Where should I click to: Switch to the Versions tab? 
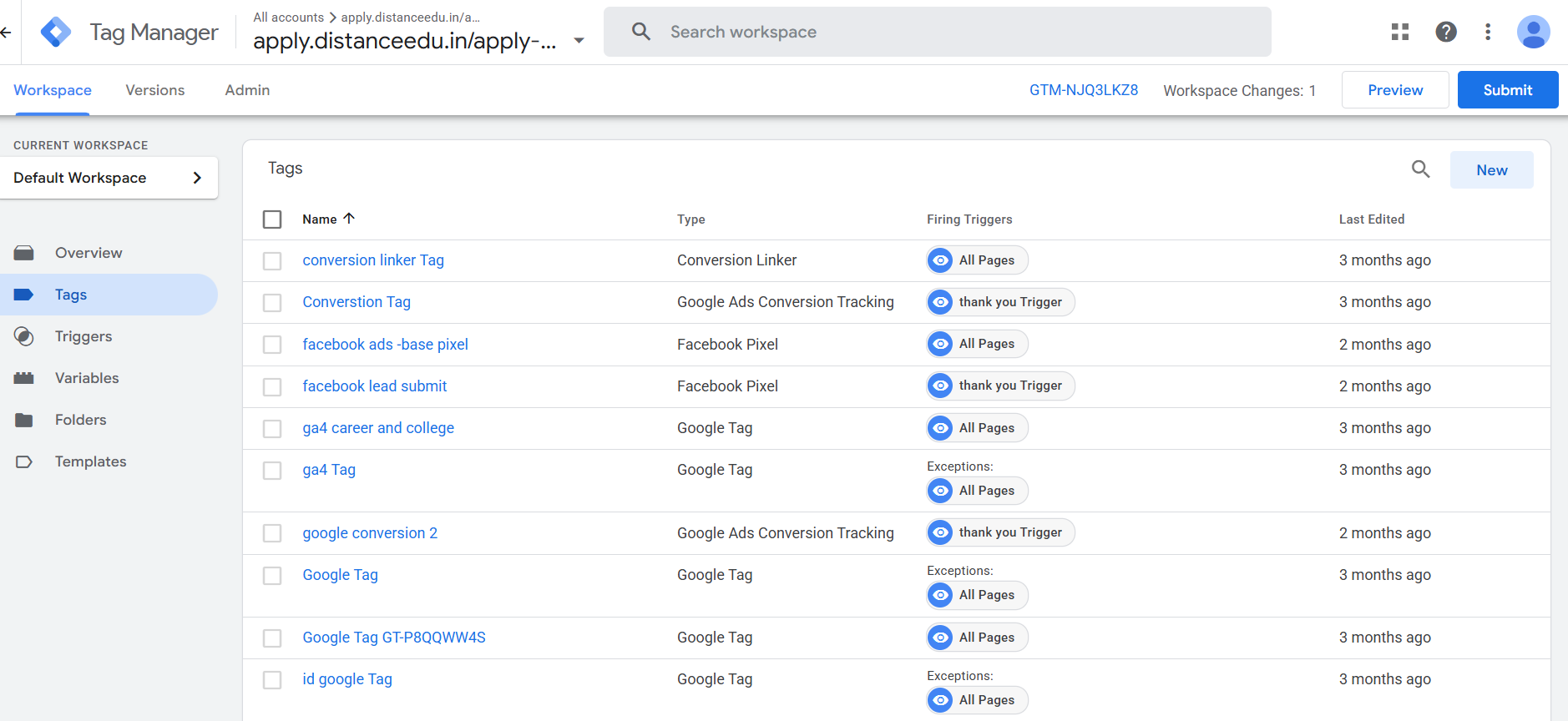click(154, 90)
